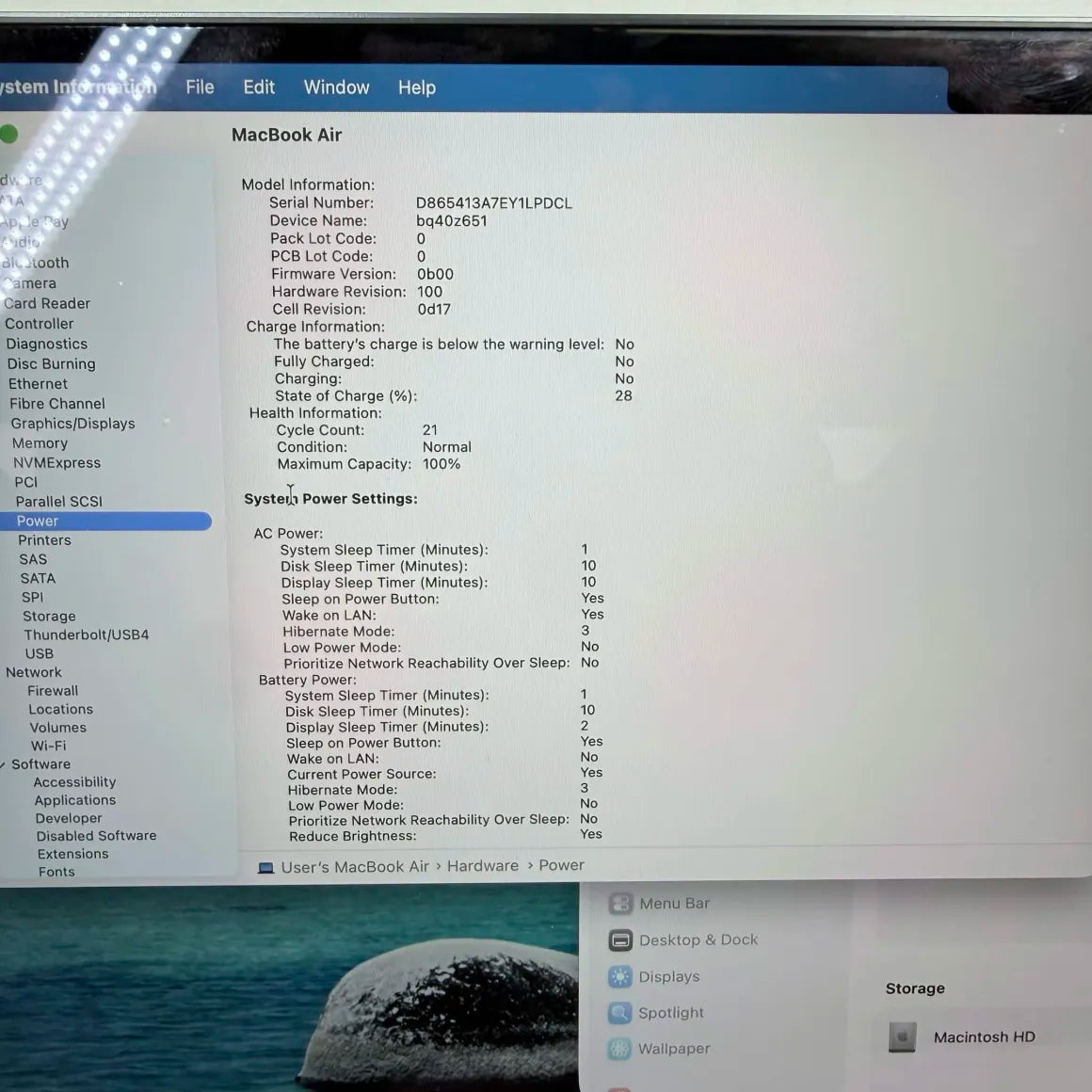Select the highlighted Power sidebar item
The image size is (1092, 1092).
[x=104, y=521]
